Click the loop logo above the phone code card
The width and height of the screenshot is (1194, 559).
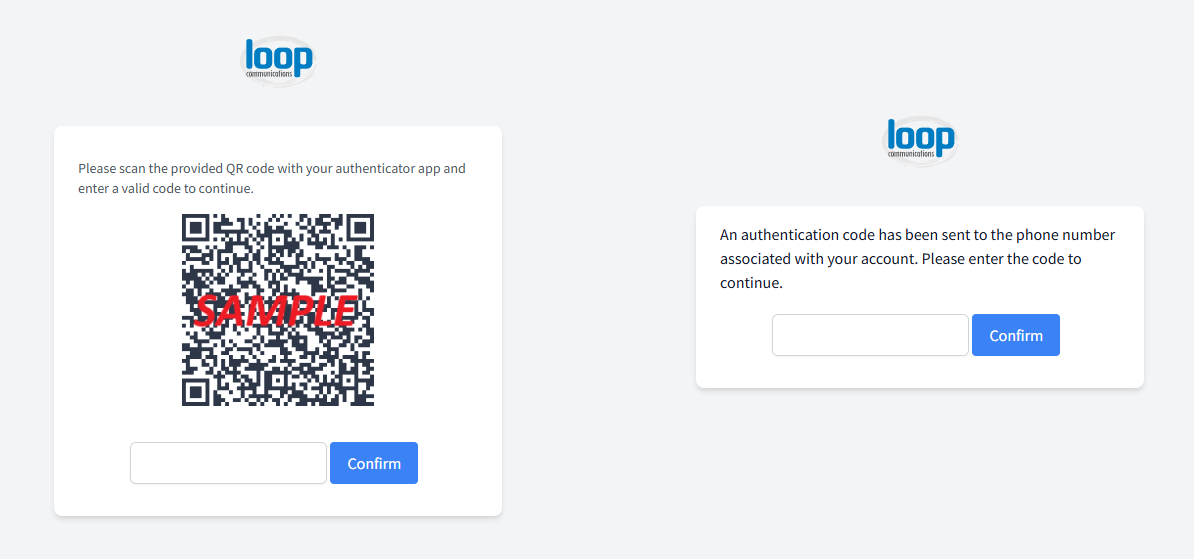[x=920, y=141]
